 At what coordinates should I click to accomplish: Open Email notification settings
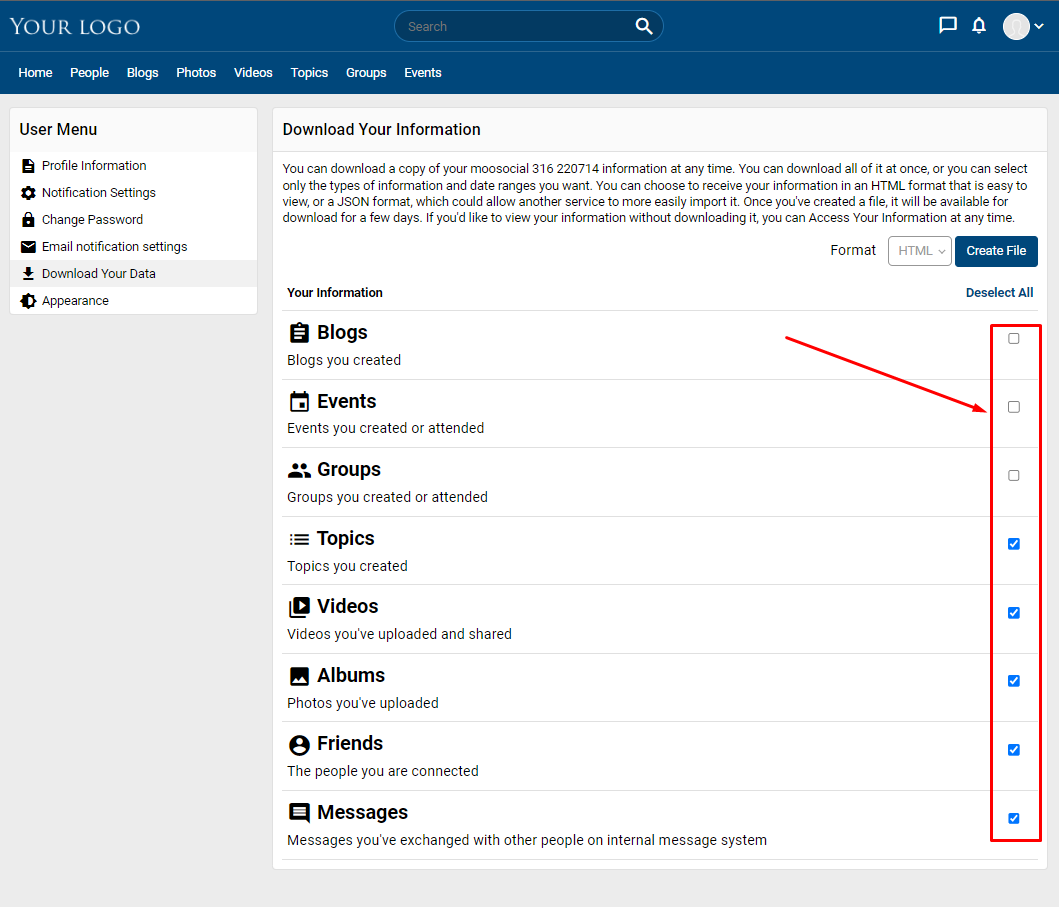tap(134, 247)
